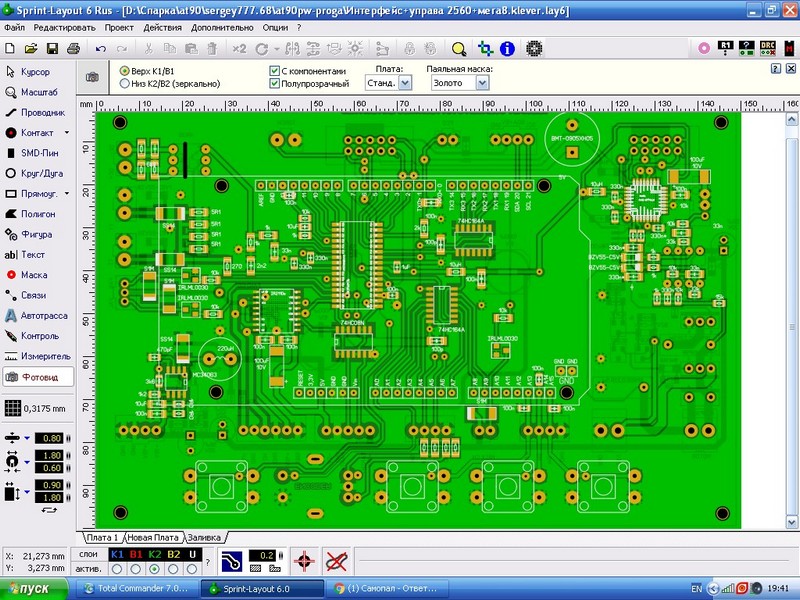Expand the Контакт tool options arrow
The image size is (800, 600).
[x=67, y=133]
